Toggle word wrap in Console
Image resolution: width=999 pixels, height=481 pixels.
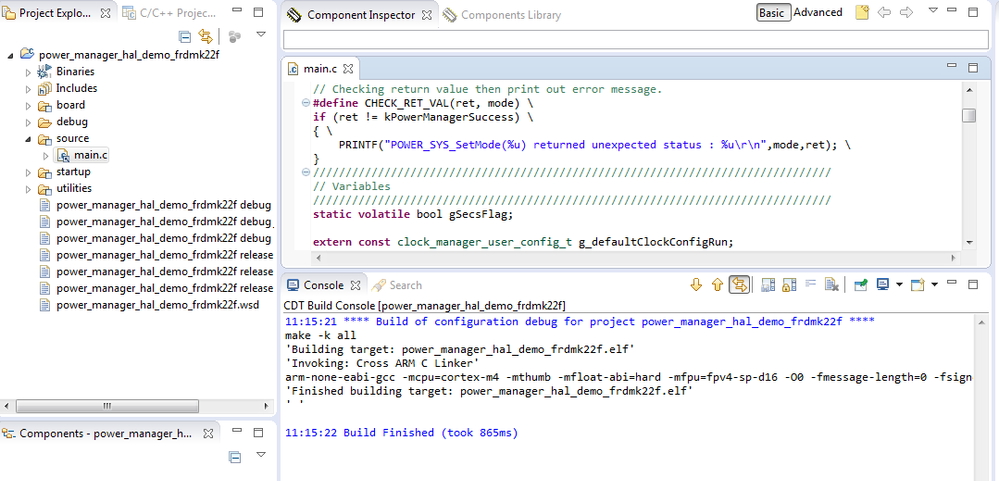click(810, 284)
